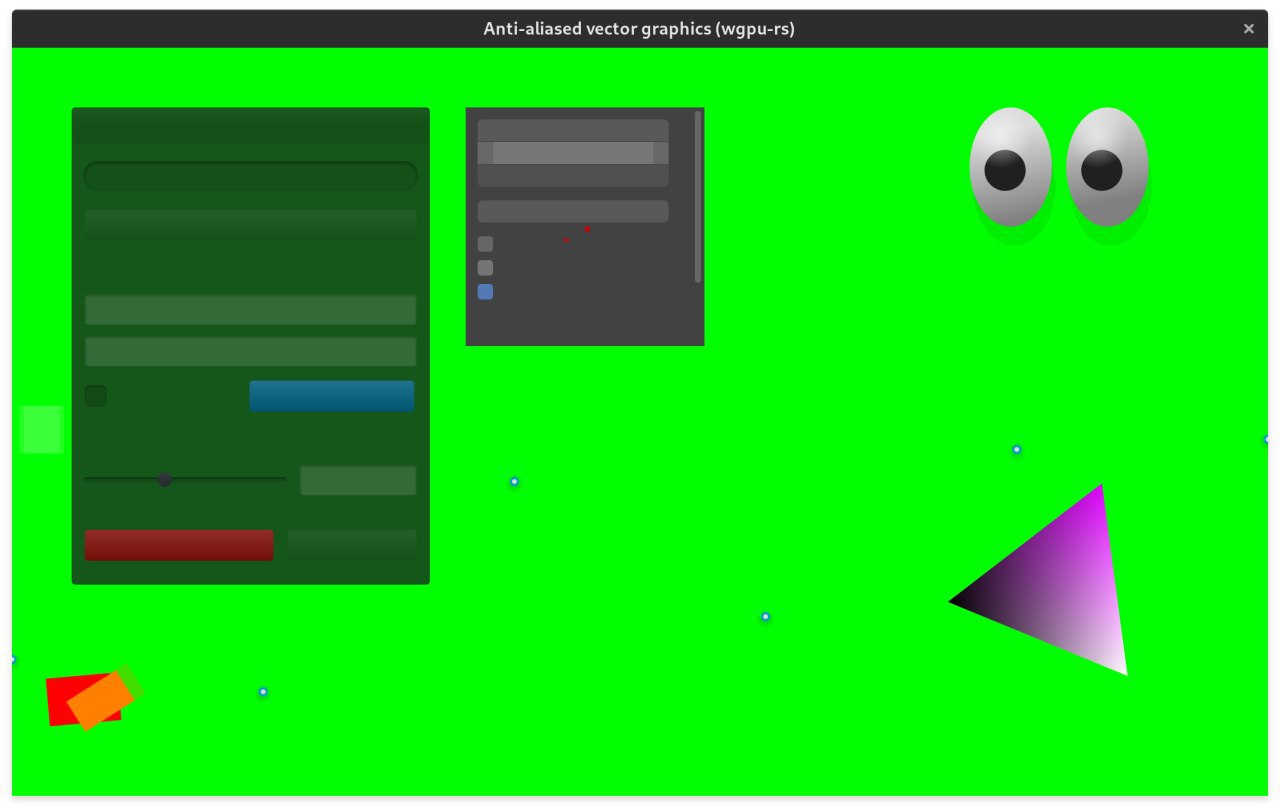1280x809 pixels.
Task: Click the gray panel's vertical scrollbar
Action: pyautogui.click(x=698, y=197)
